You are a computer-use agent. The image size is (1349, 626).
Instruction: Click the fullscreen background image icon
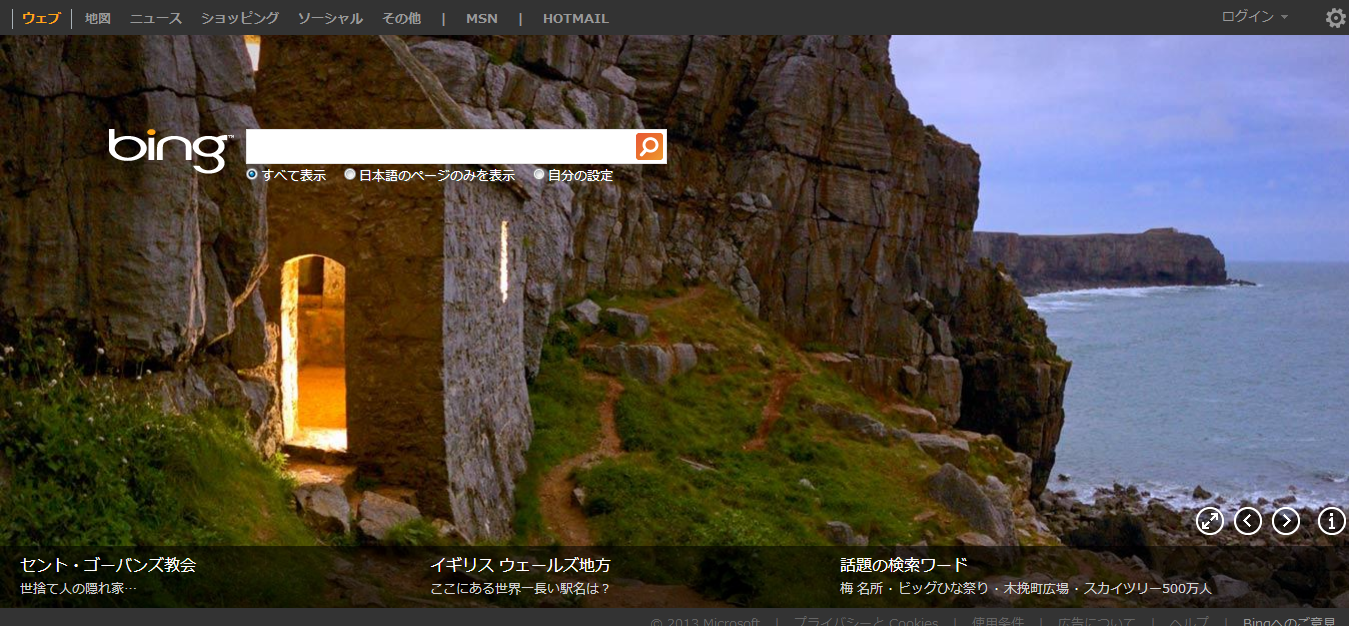pos(1210,521)
